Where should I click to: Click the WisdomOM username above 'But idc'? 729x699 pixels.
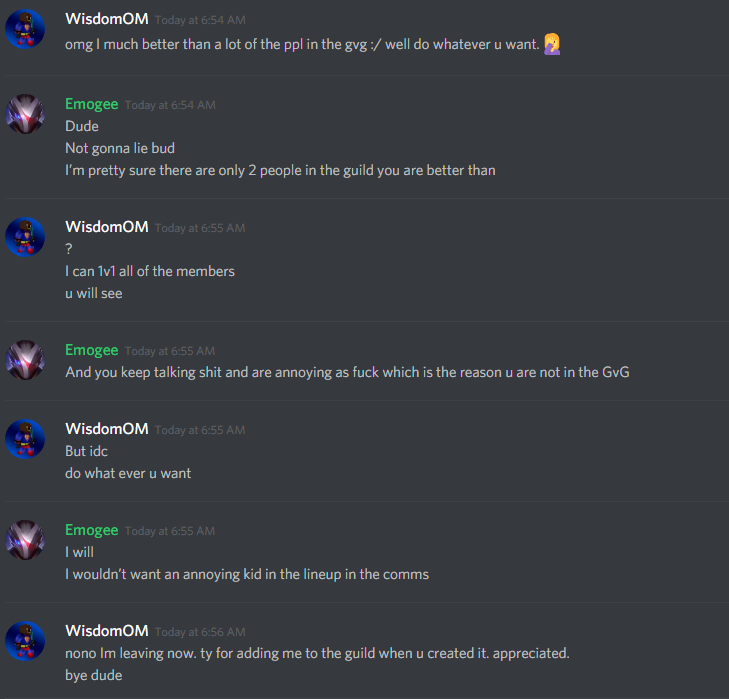pos(107,429)
